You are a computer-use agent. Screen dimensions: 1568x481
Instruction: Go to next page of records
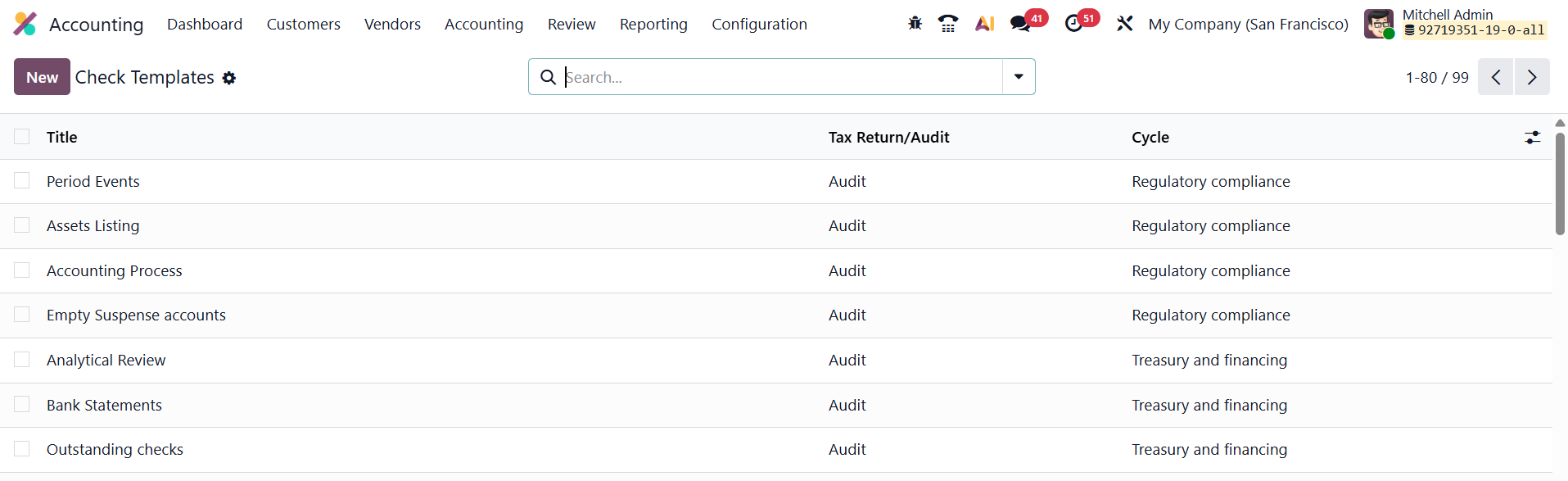pyautogui.click(x=1531, y=77)
